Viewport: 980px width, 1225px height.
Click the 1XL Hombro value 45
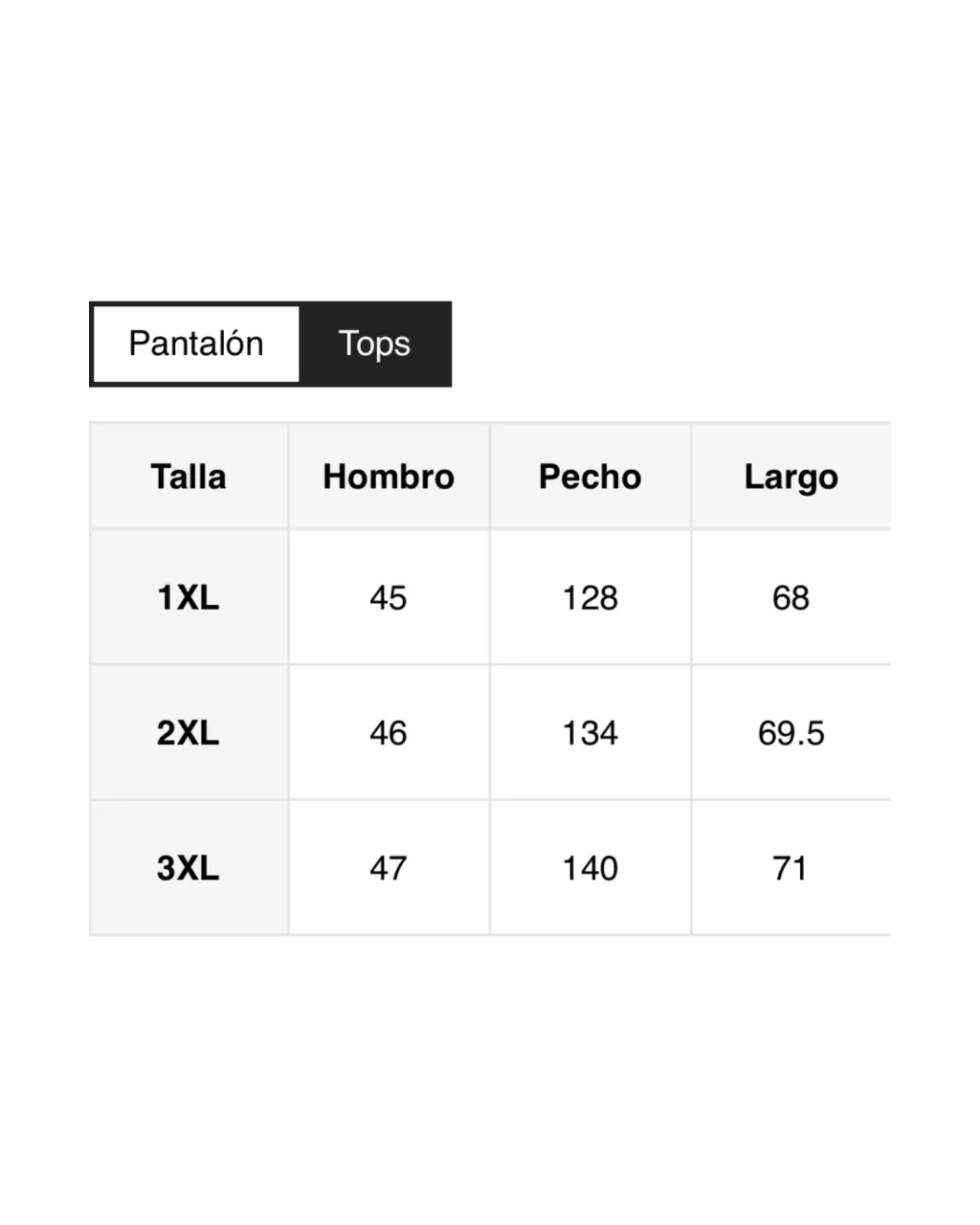(x=389, y=598)
